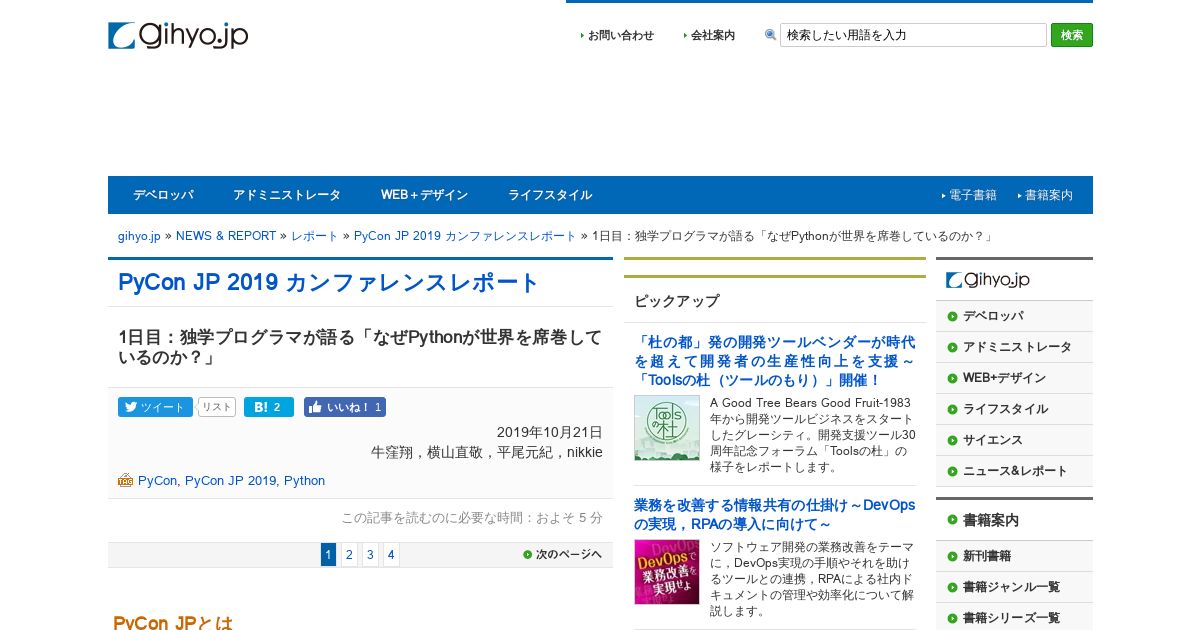
Task: Click the gihyo.jp logo in header
Action: coord(178,35)
